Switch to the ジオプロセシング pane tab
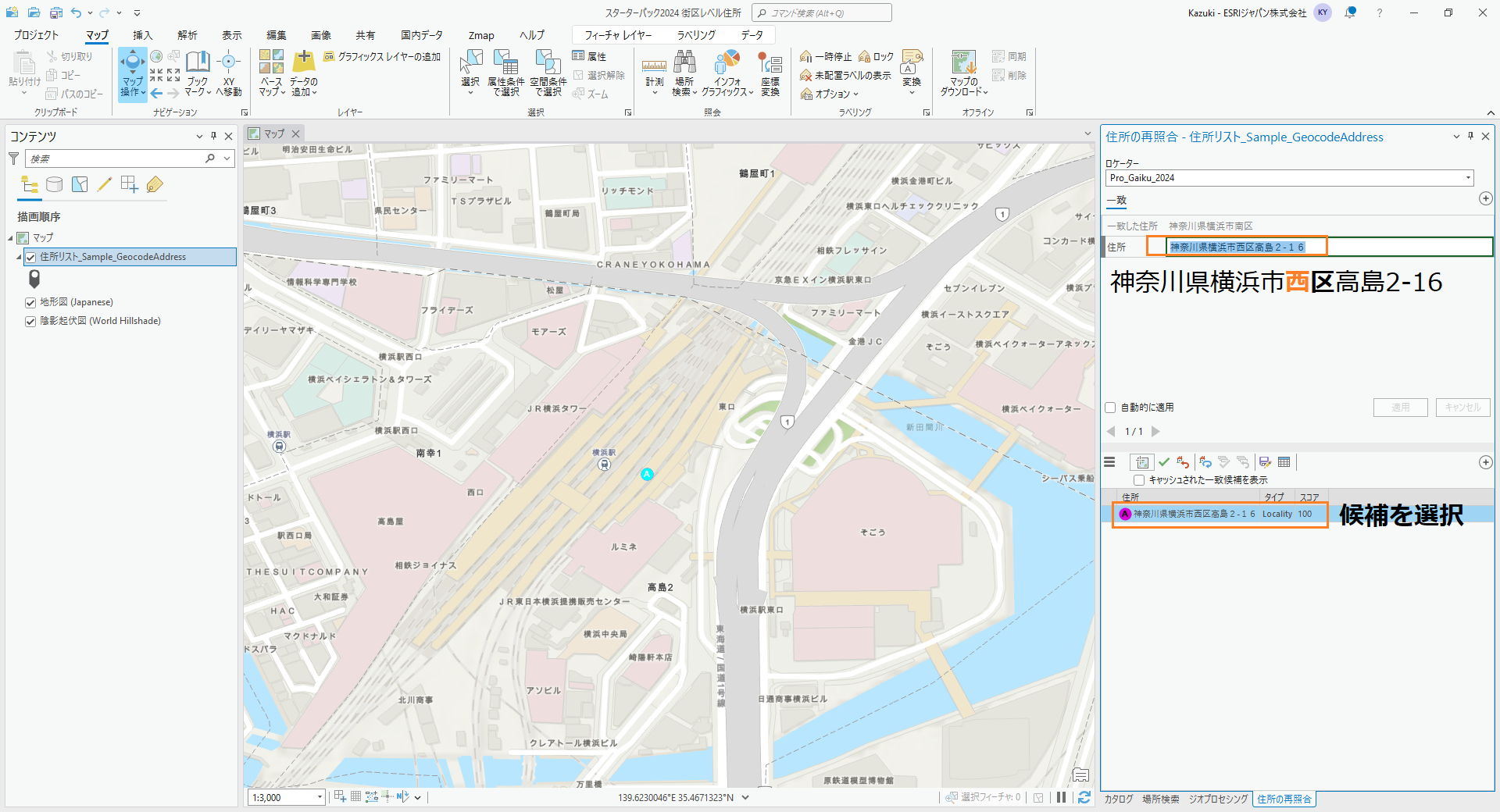 click(x=1218, y=799)
